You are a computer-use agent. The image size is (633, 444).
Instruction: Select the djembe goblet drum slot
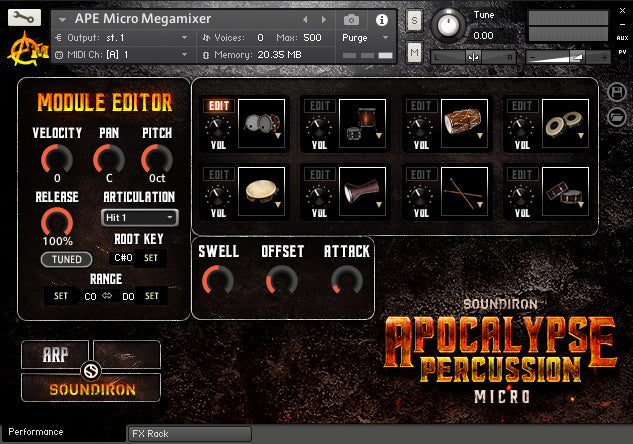point(362,188)
